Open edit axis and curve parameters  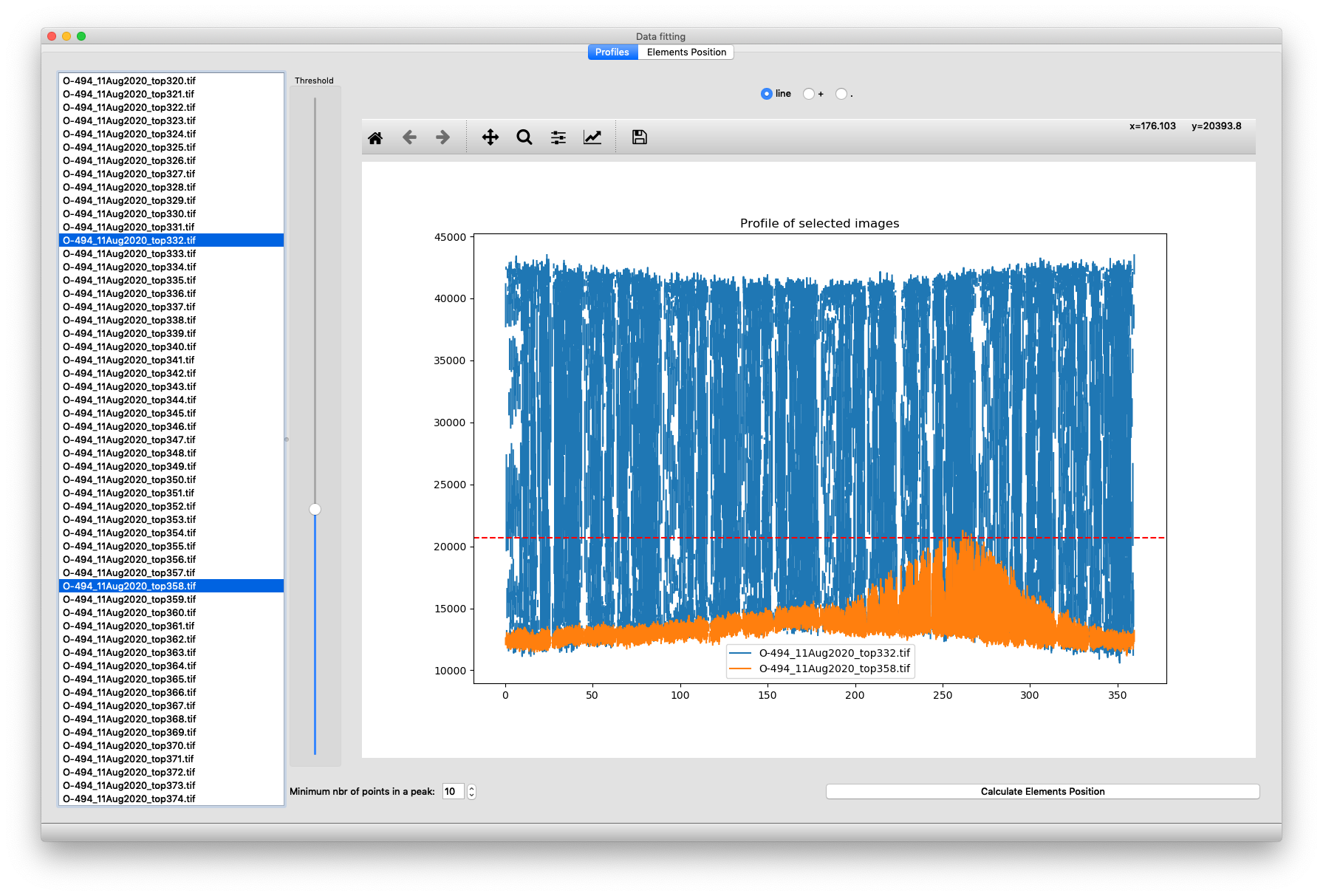(592, 137)
